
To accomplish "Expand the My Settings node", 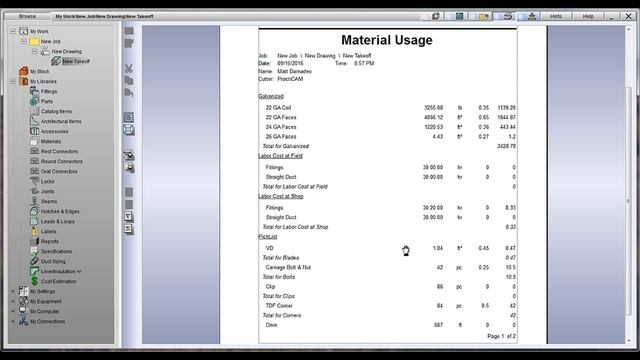I will (x=13, y=291).
